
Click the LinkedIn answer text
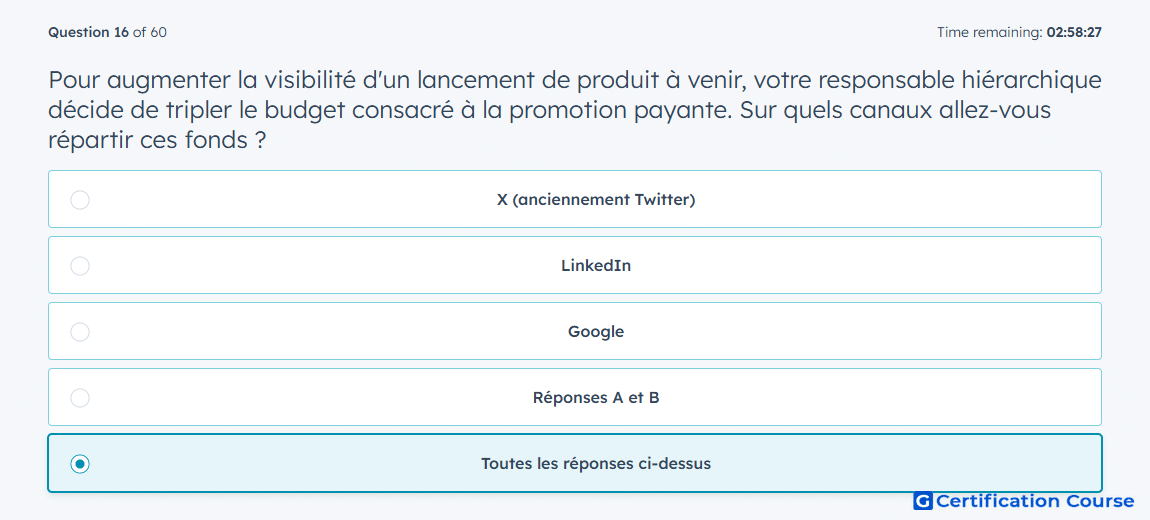coord(596,266)
